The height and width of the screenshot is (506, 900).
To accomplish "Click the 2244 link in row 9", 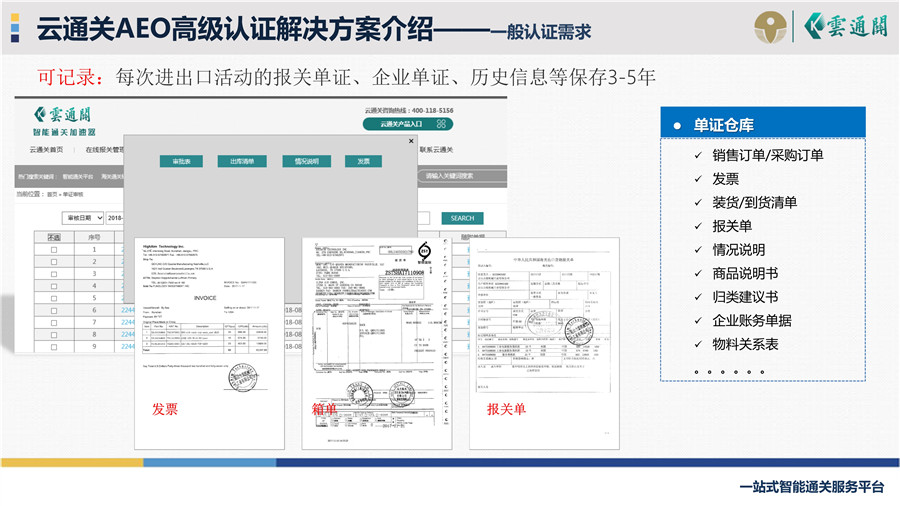I will click(127, 347).
